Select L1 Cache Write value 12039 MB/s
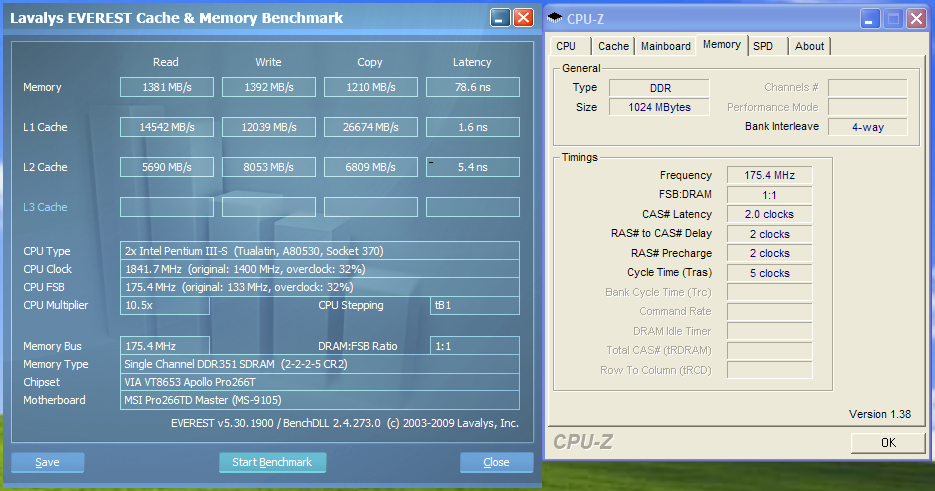The width and height of the screenshot is (935, 491). tap(269, 127)
